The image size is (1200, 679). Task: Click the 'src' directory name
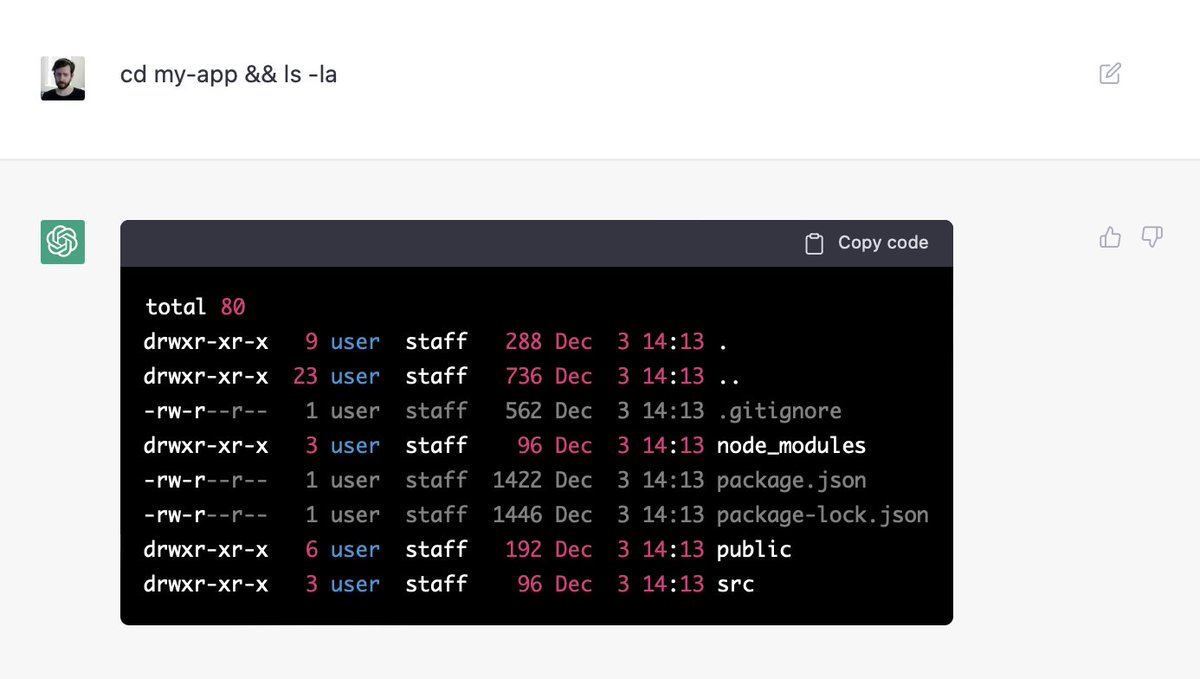point(736,584)
